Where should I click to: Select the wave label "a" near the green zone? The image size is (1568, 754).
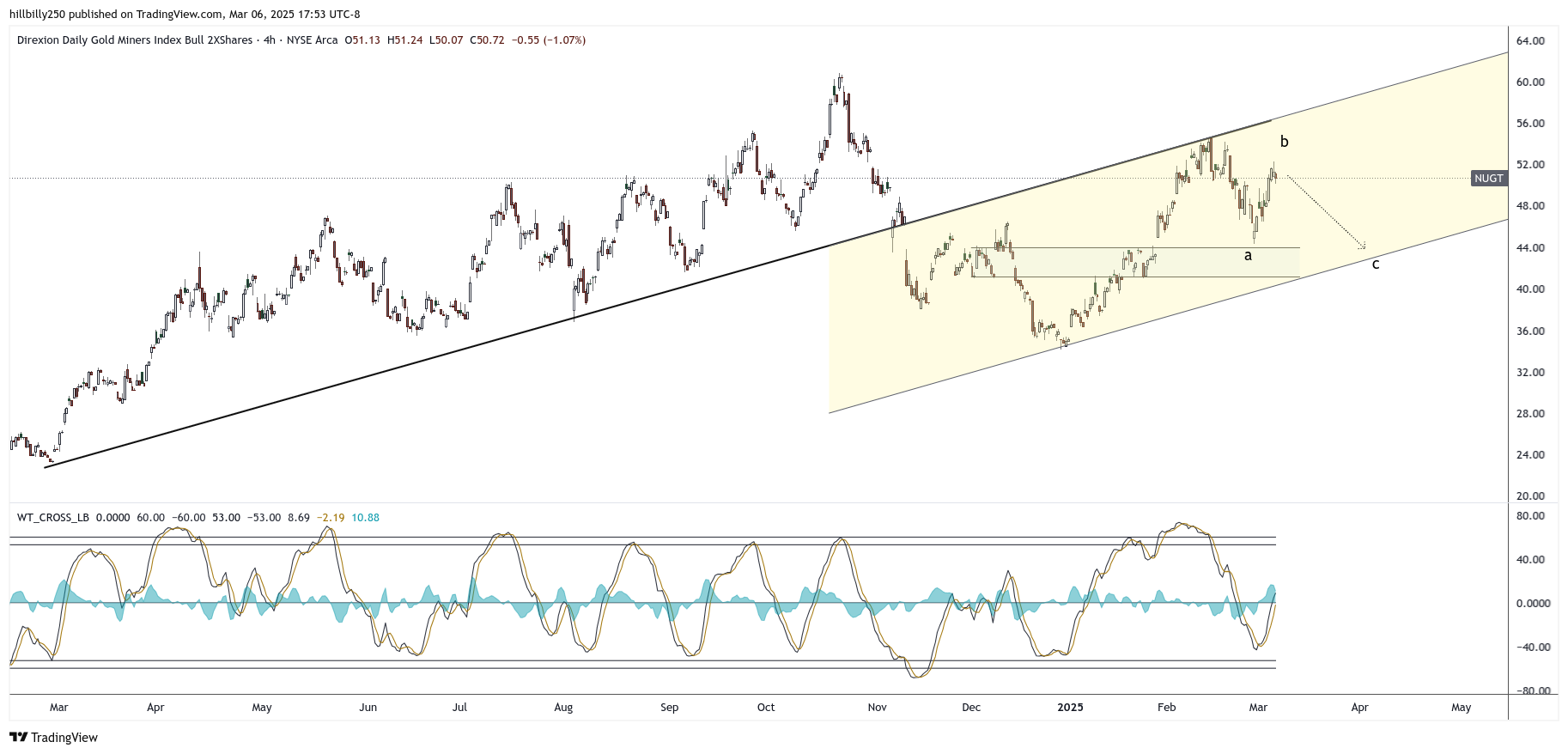pyautogui.click(x=1248, y=256)
